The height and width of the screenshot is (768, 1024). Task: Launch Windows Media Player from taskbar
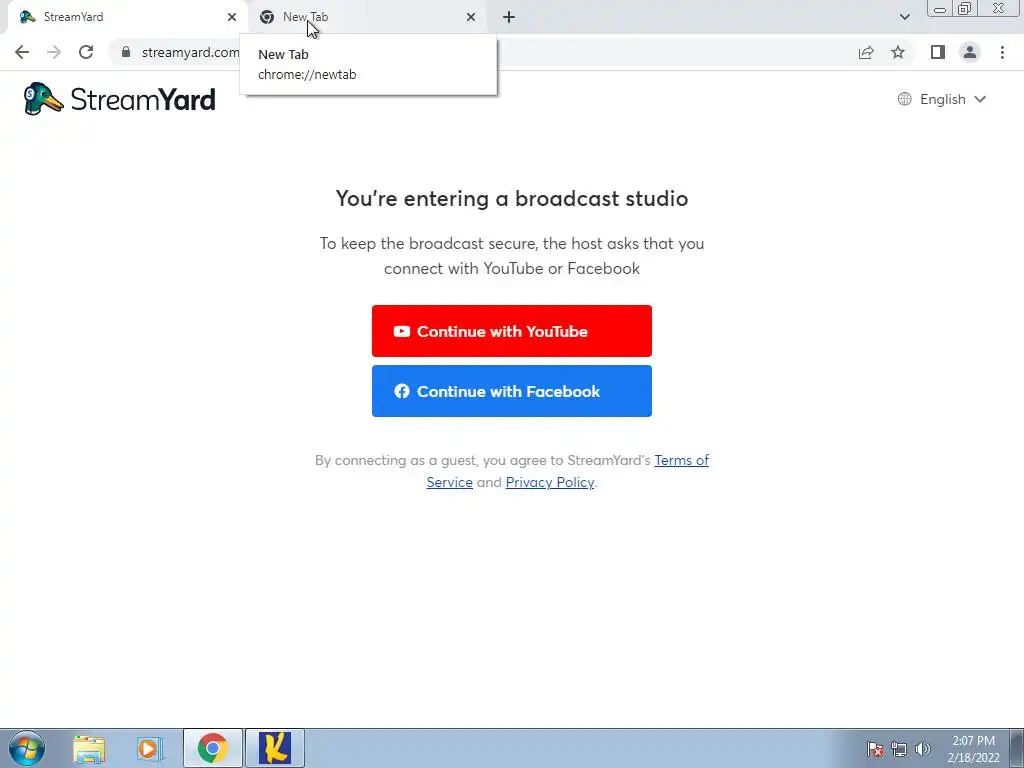(149, 748)
